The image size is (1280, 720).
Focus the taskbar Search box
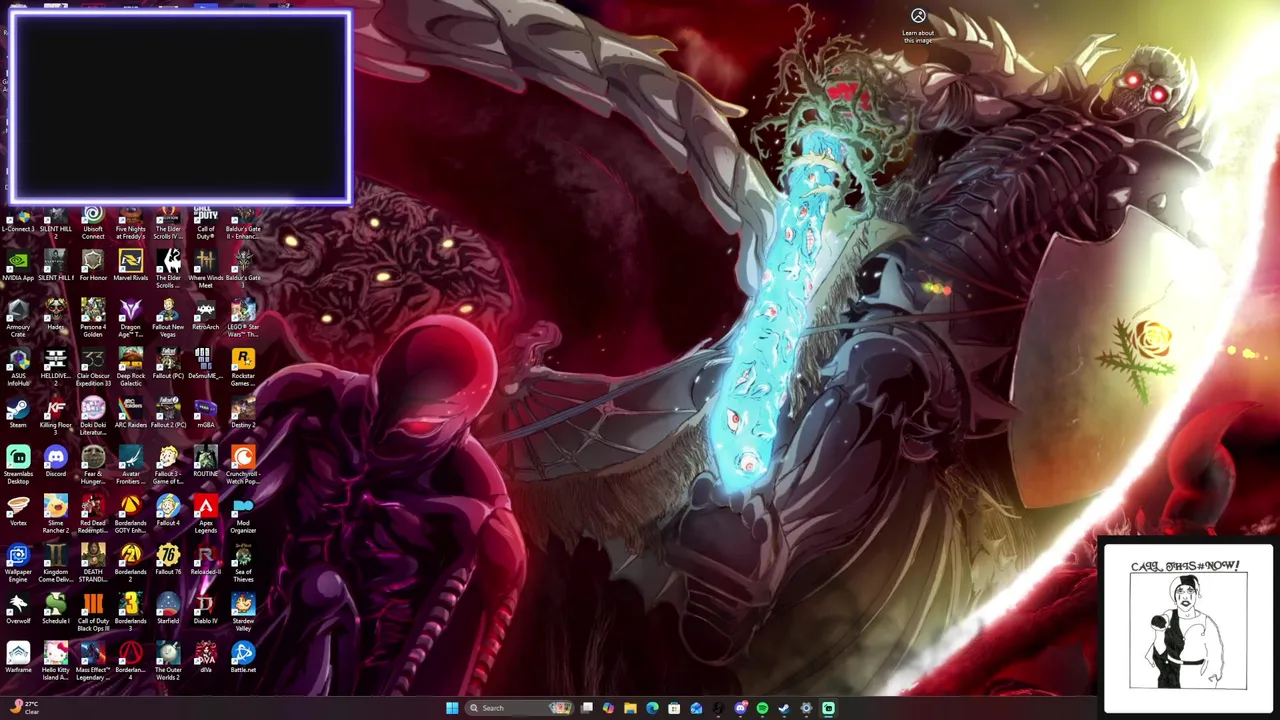tap(520, 708)
